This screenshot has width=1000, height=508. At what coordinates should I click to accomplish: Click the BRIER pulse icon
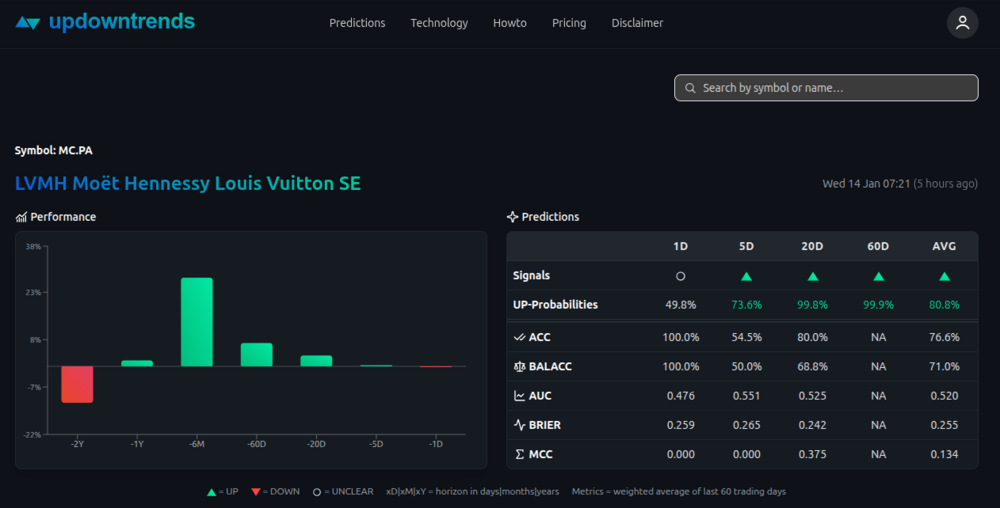point(520,425)
